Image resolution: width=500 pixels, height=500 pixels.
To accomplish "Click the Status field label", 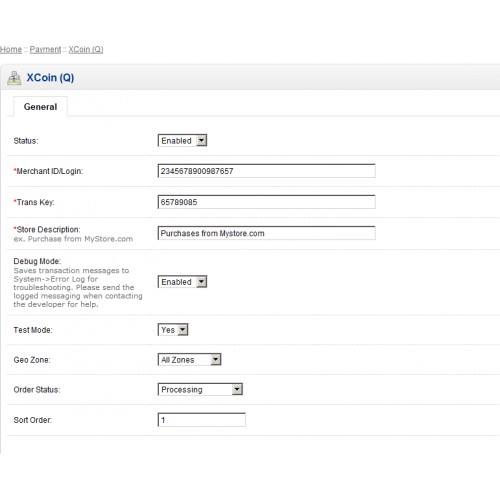I will 26,141.
